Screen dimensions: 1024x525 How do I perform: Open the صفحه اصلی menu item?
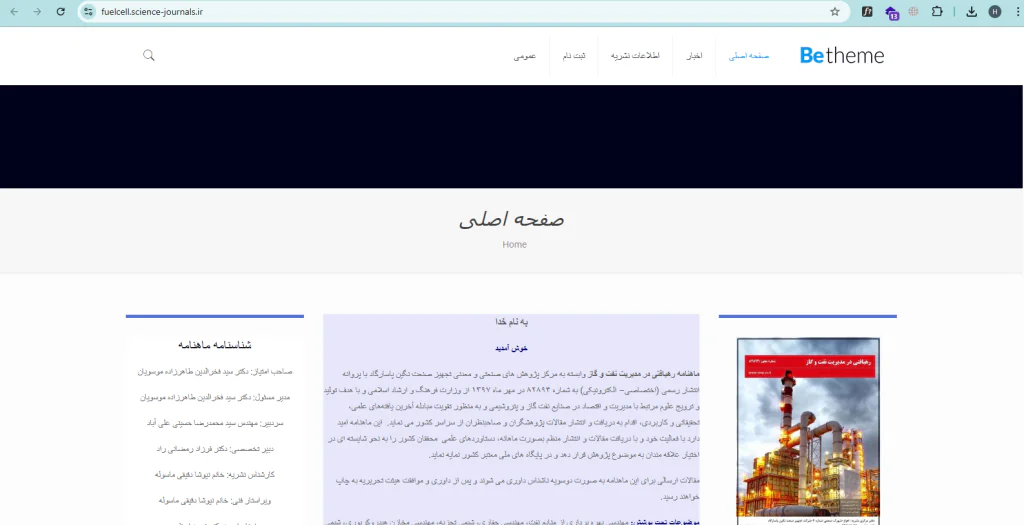pyautogui.click(x=749, y=56)
